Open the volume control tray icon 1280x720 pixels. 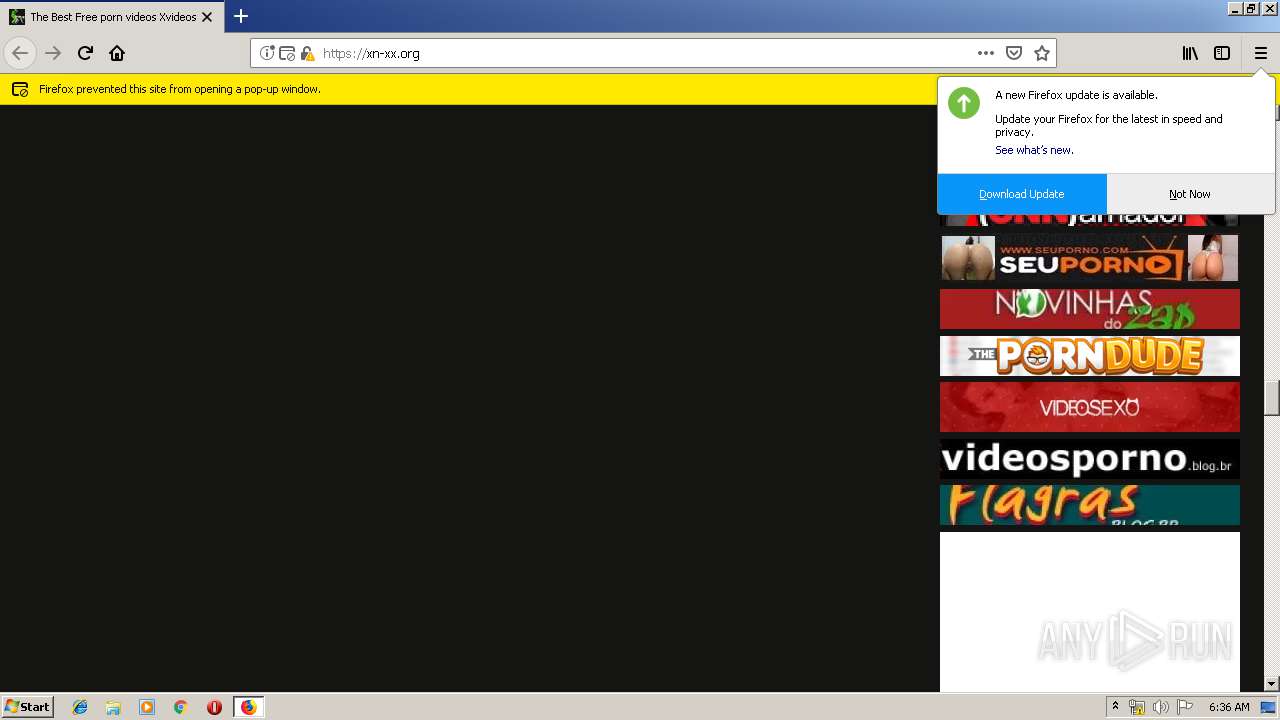point(1161,707)
